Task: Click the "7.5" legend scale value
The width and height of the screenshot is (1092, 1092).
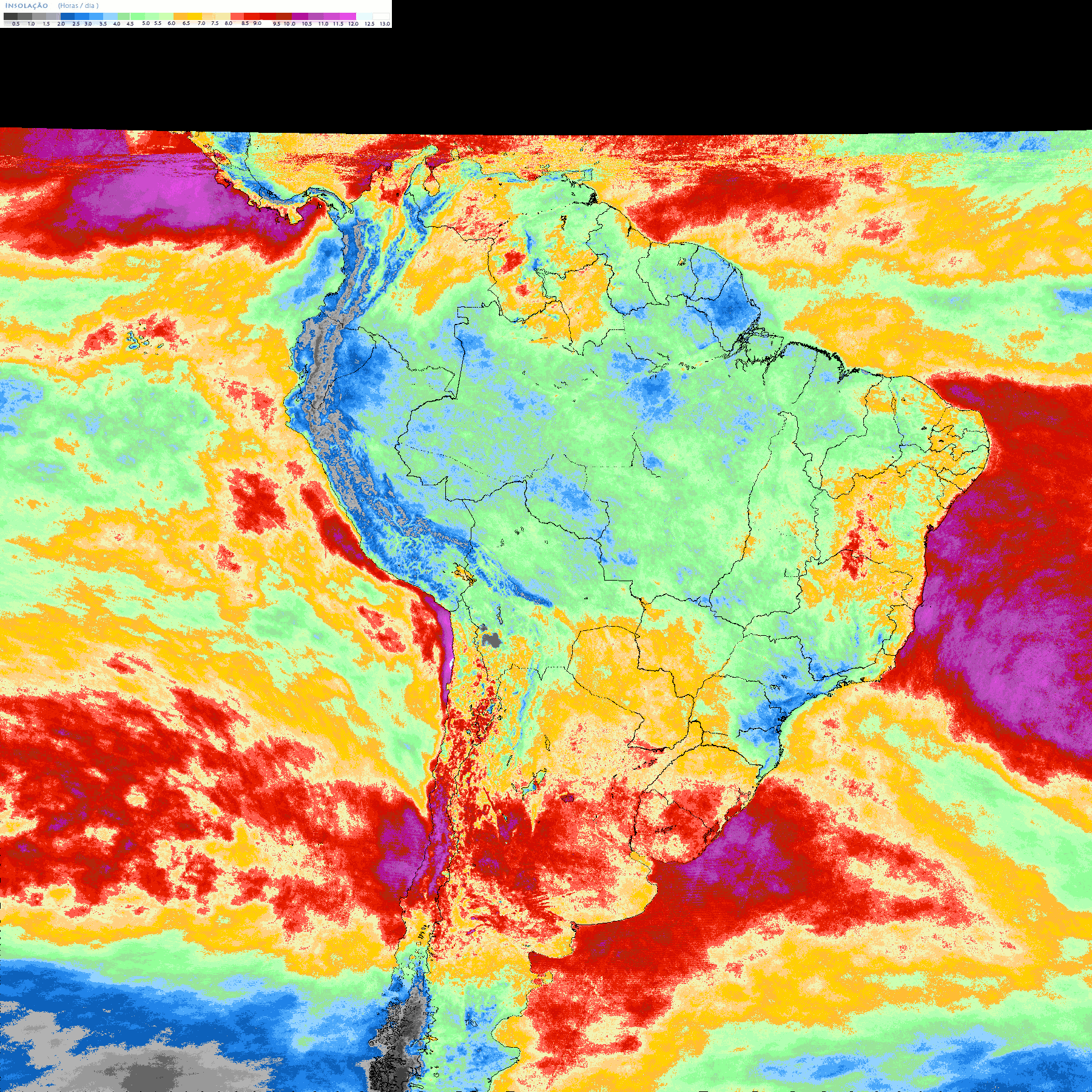Action: pos(215,23)
